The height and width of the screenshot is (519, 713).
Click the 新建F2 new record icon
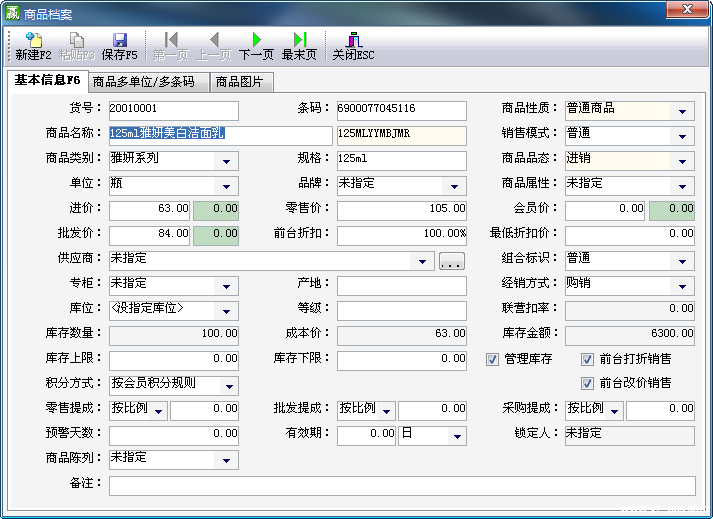[x=34, y=40]
